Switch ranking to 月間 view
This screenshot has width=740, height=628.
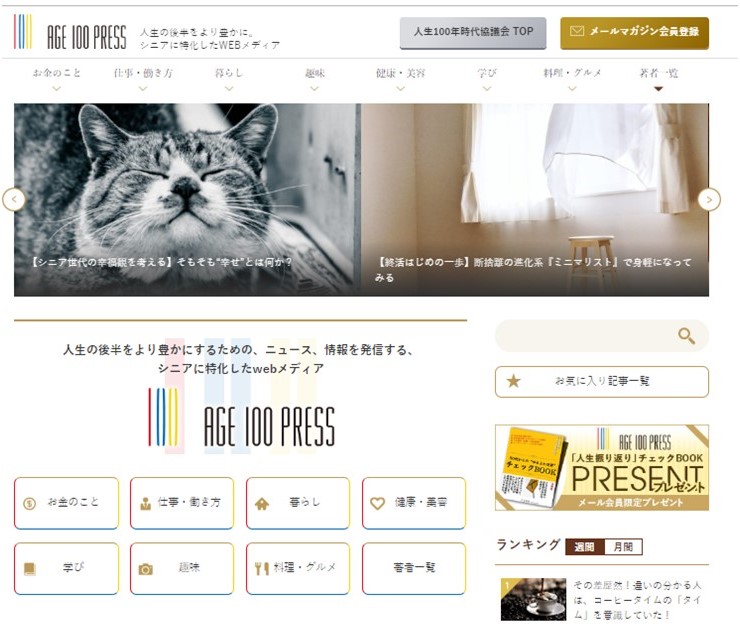coord(623,547)
